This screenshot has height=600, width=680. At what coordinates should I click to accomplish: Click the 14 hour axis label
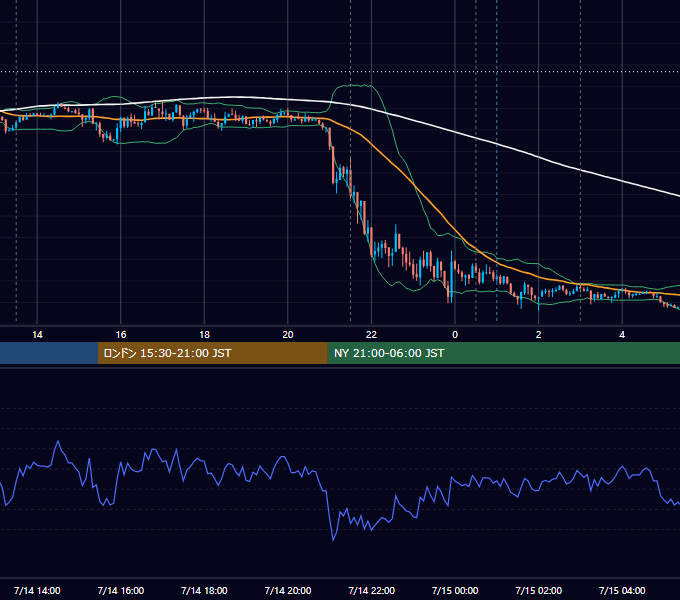click(37, 335)
